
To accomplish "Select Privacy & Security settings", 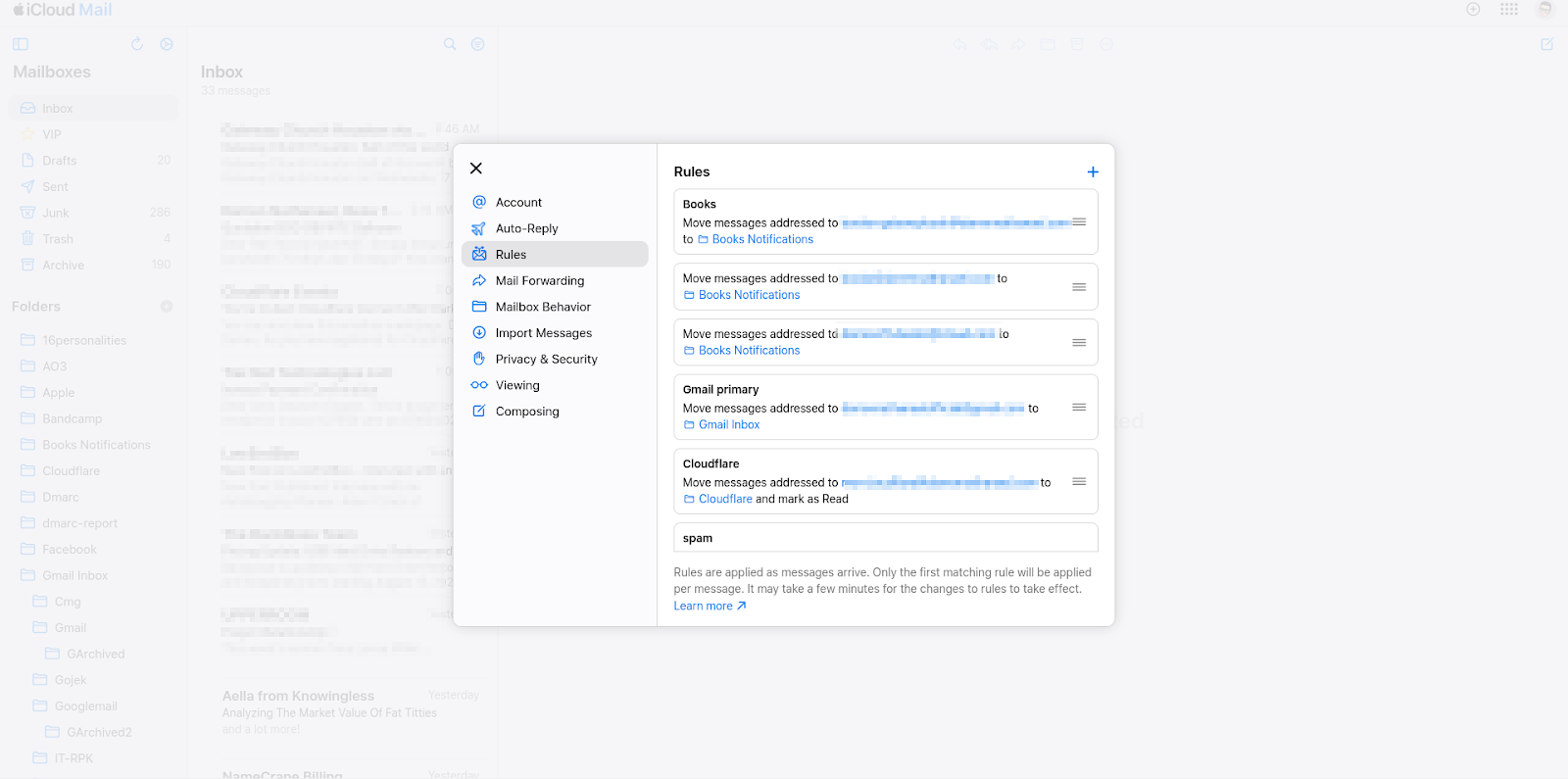I will point(546,360).
